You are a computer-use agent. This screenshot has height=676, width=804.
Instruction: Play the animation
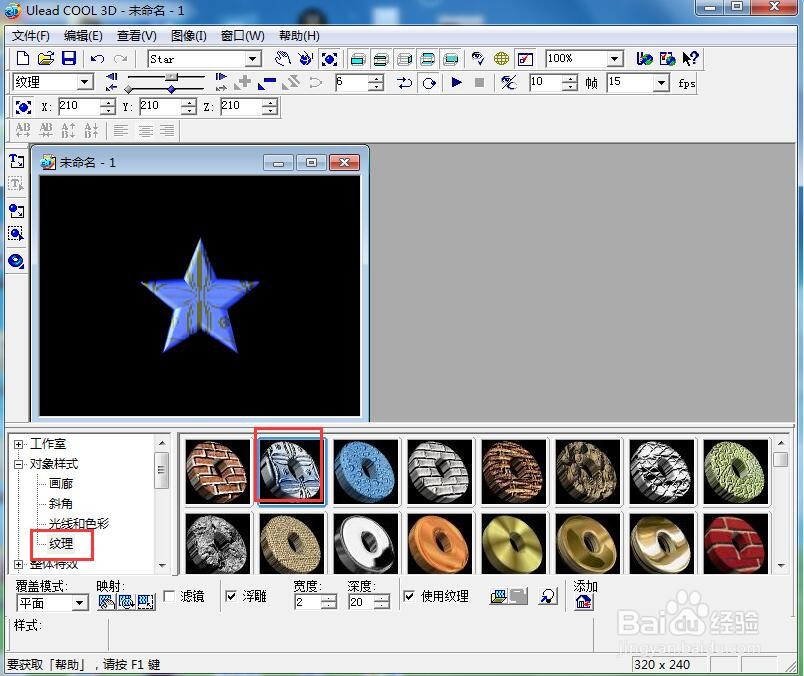(x=456, y=82)
